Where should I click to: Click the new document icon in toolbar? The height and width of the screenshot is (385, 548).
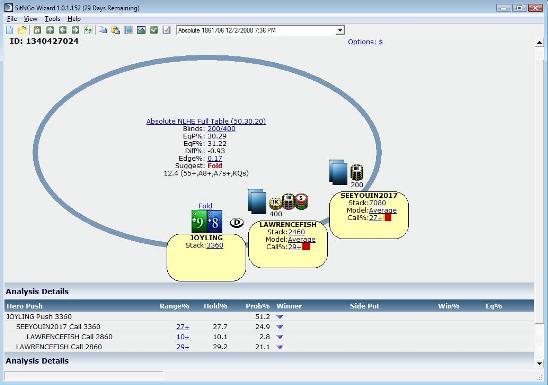[x=9, y=30]
